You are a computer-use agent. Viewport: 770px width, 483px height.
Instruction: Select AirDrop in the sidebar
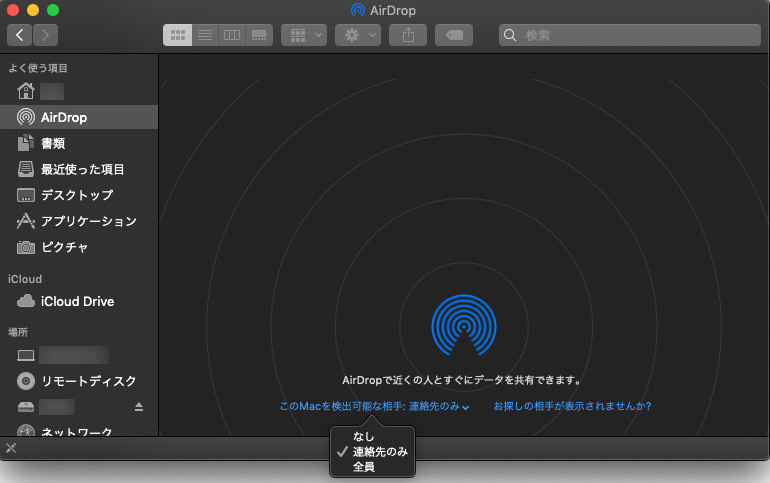[x=79, y=117]
